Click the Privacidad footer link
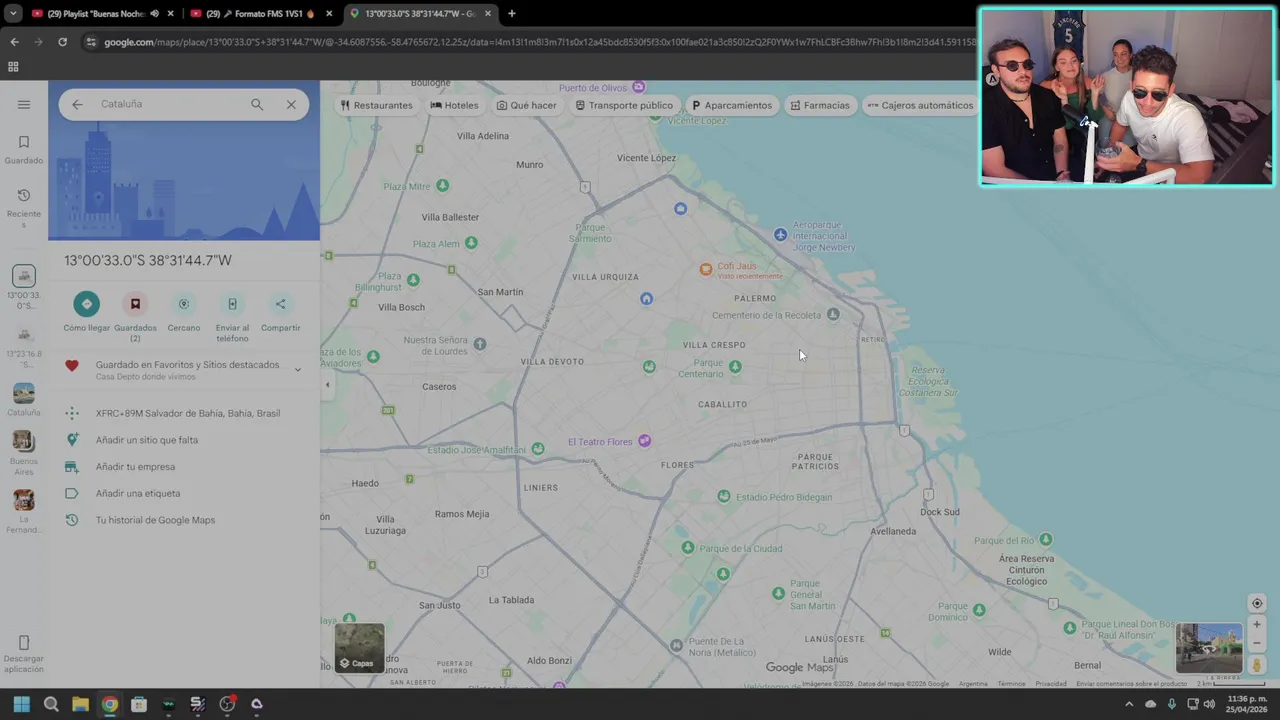This screenshot has width=1280, height=720. (x=1051, y=684)
